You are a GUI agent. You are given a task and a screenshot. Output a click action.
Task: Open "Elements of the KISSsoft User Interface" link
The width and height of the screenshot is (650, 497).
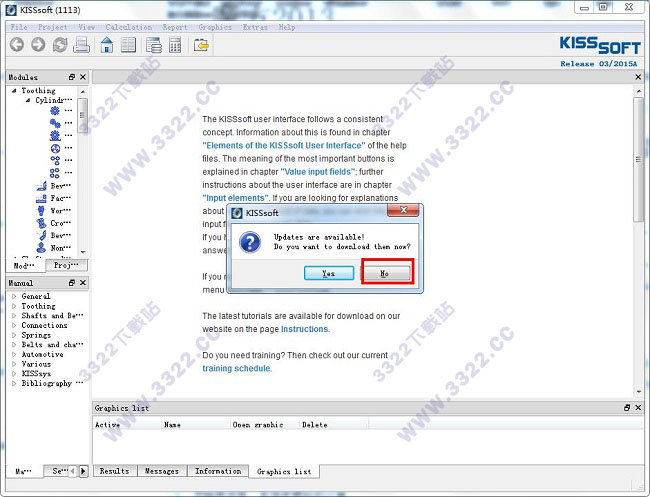(284, 145)
